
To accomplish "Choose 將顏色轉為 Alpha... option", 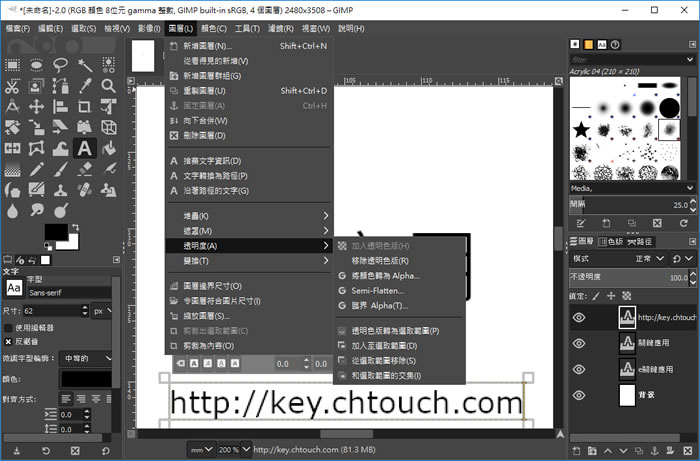I will (399, 276).
